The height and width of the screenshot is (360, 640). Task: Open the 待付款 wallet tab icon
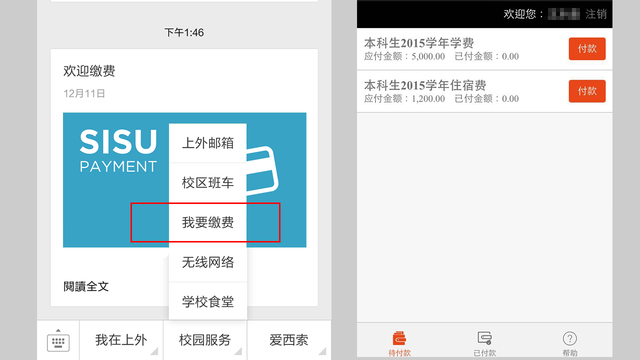click(399, 338)
